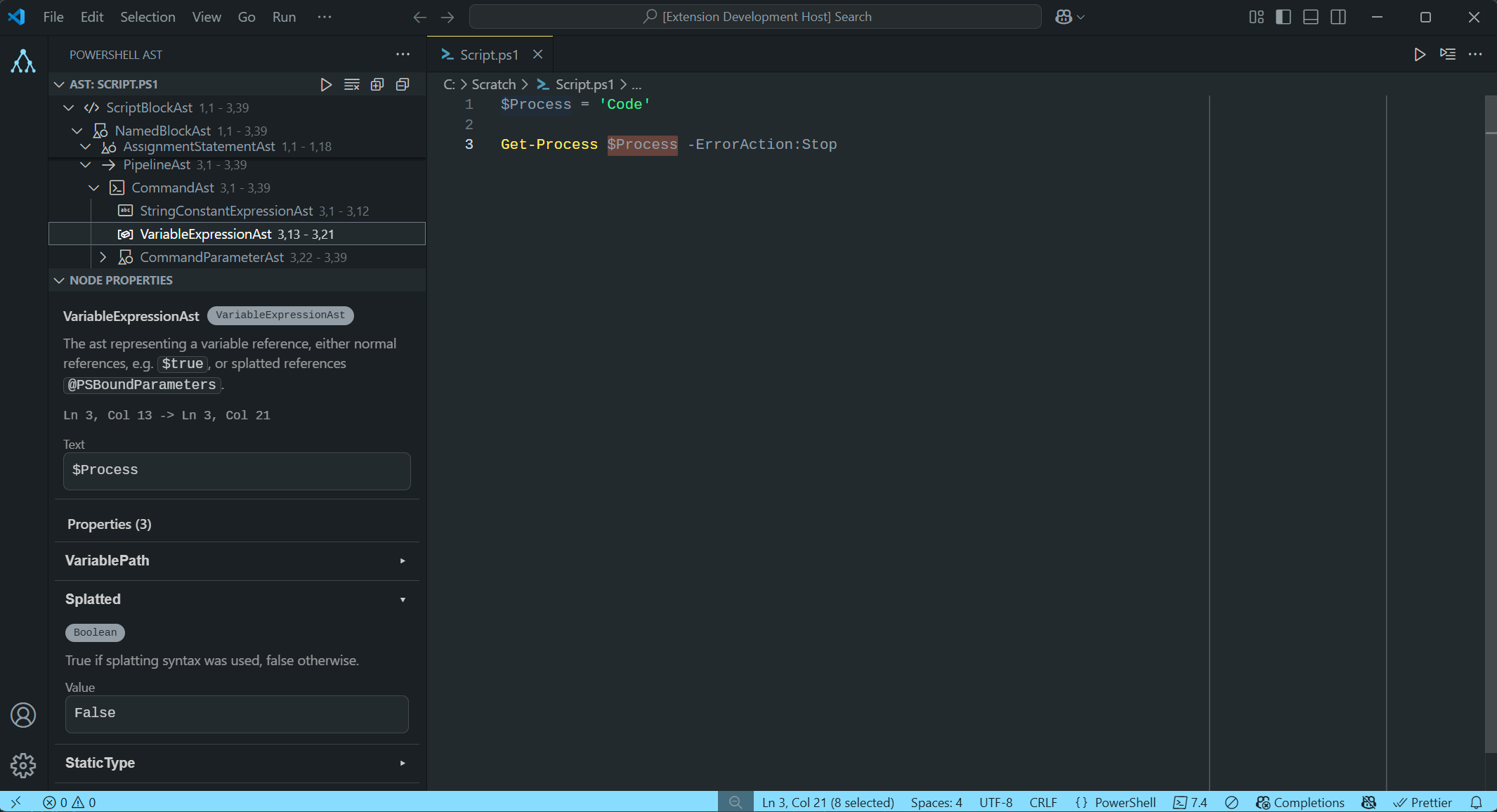Viewport: 1497px width, 812px height.
Task: Open Copilot dropdown chevron in title bar
Action: (1081, 17)
